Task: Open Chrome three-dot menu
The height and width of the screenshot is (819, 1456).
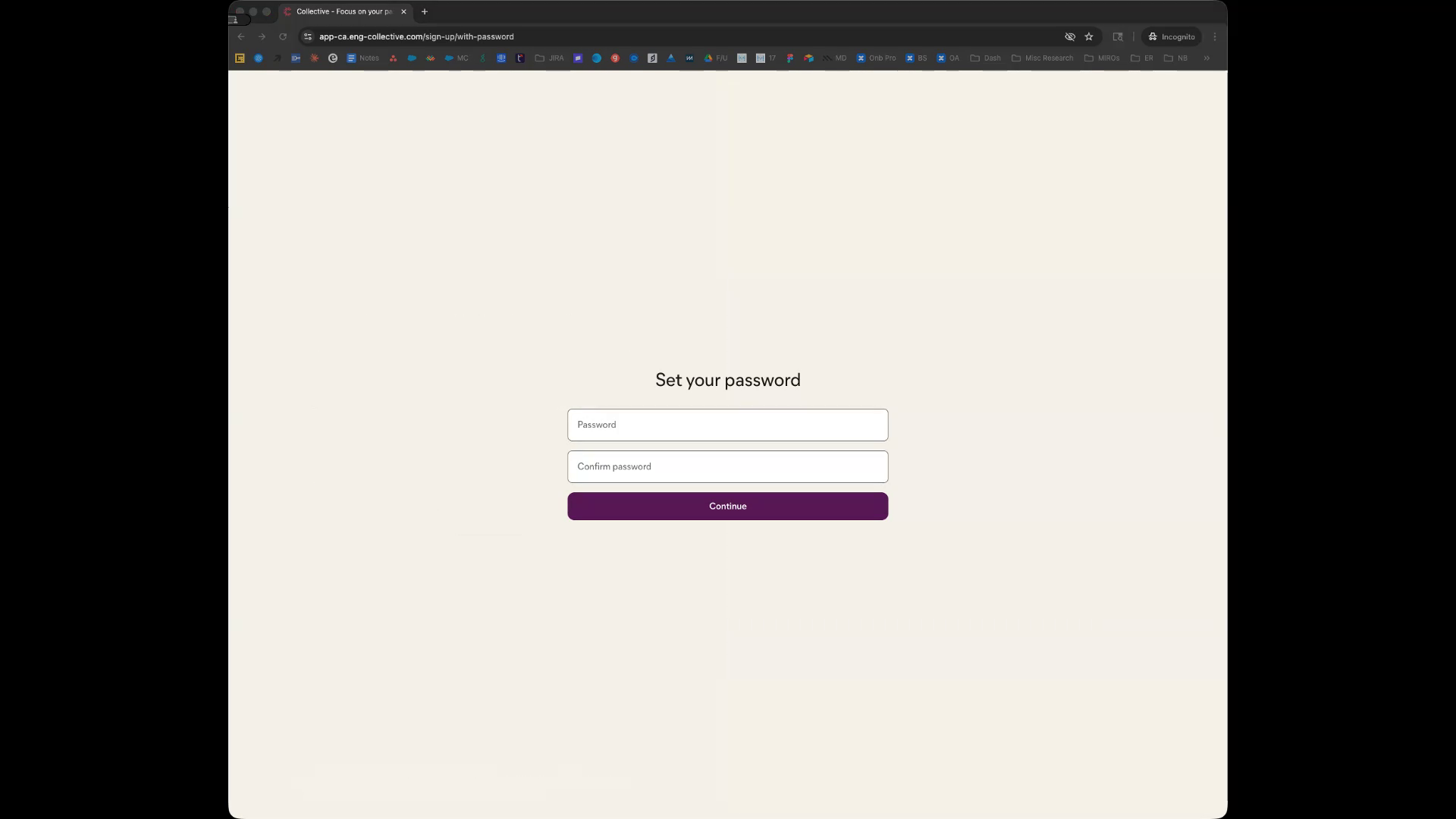Action: pos(1215,36)
